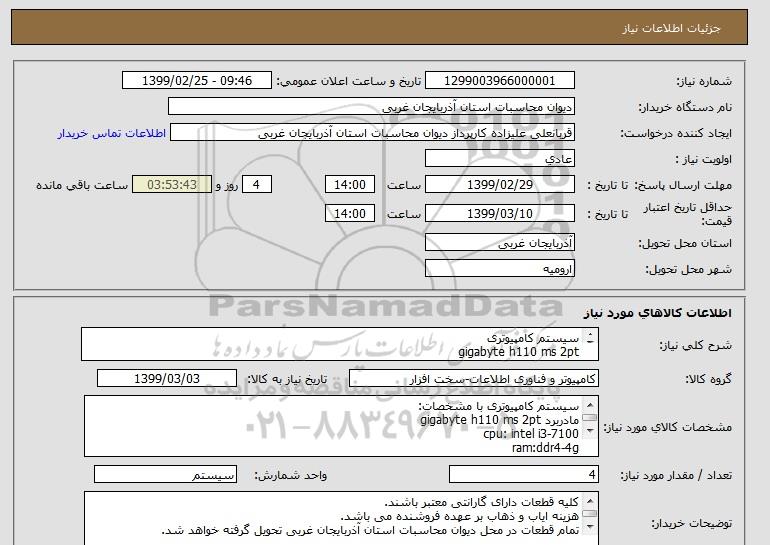Click the توضیحات خریدار label
The width and height of the screenshot is (770, 545).
tap(691, 523)
